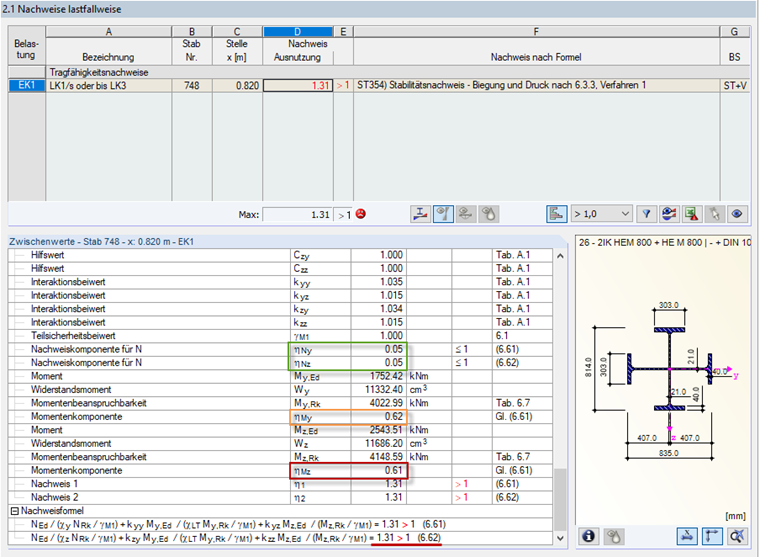
Task: Click the 'ST354) Stabilitätsnachweis' formula cell
Action: [x=536, y=85]
